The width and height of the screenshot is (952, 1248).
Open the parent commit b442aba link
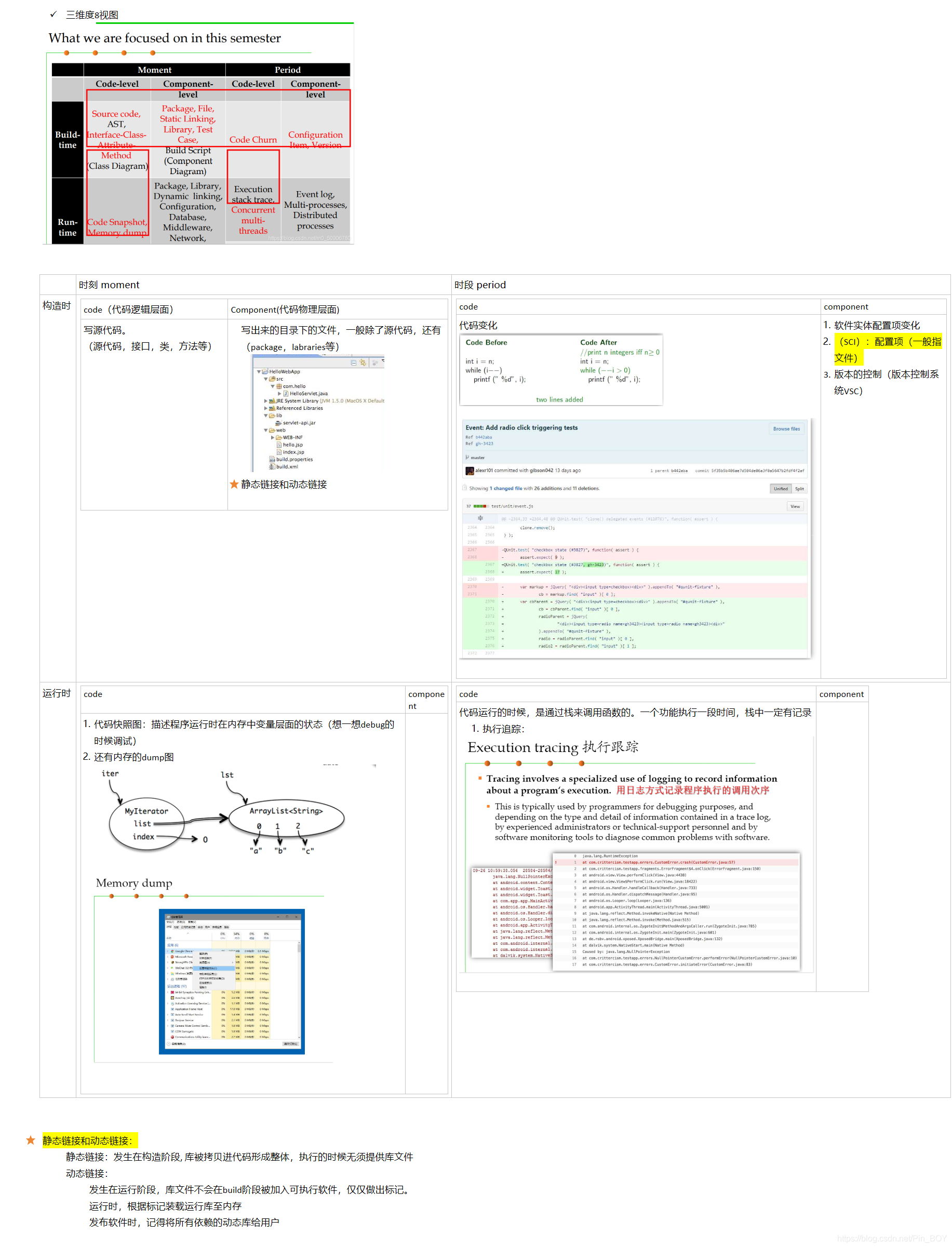pyautogui.click(x=679, y=471)
